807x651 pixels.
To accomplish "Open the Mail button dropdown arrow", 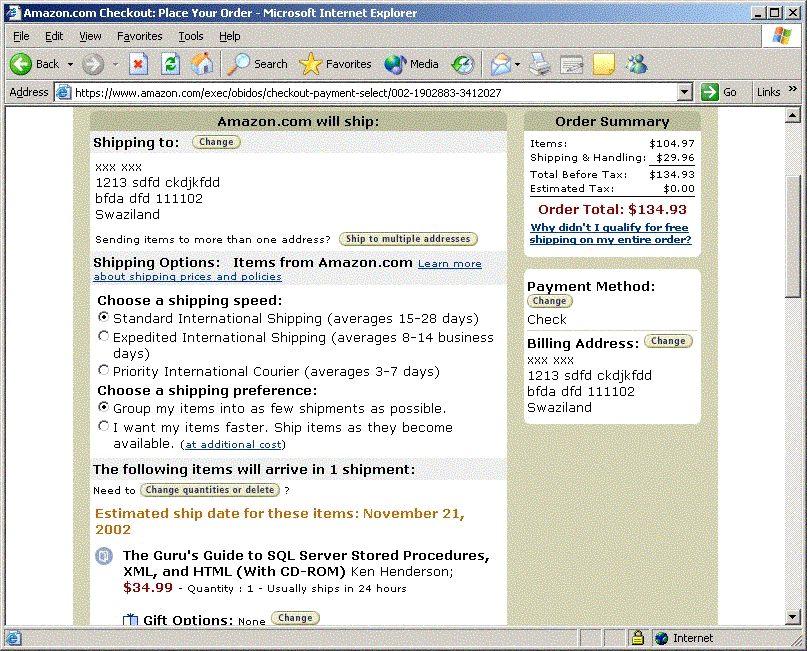I will [x=517, y=64].
